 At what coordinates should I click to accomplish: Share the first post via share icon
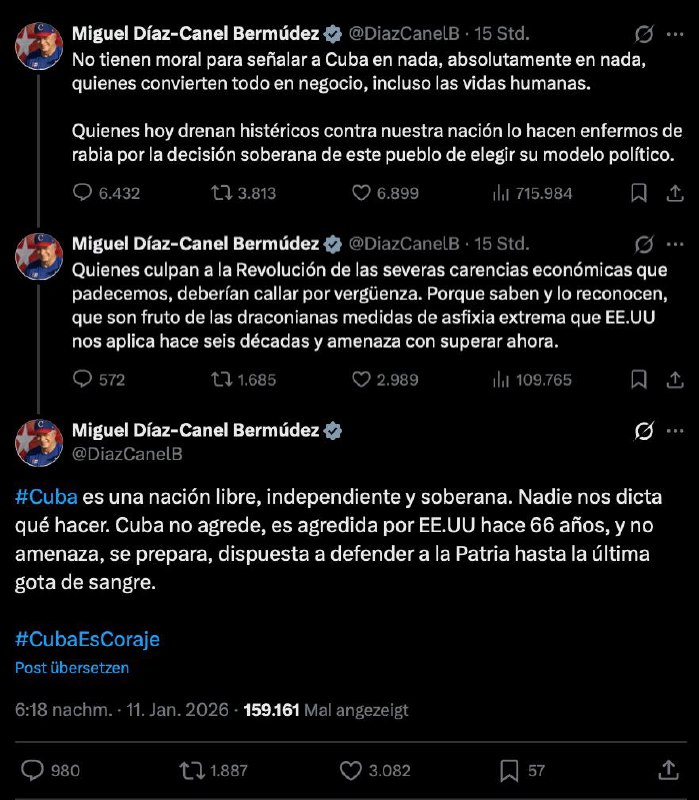[x=676, y=194]
